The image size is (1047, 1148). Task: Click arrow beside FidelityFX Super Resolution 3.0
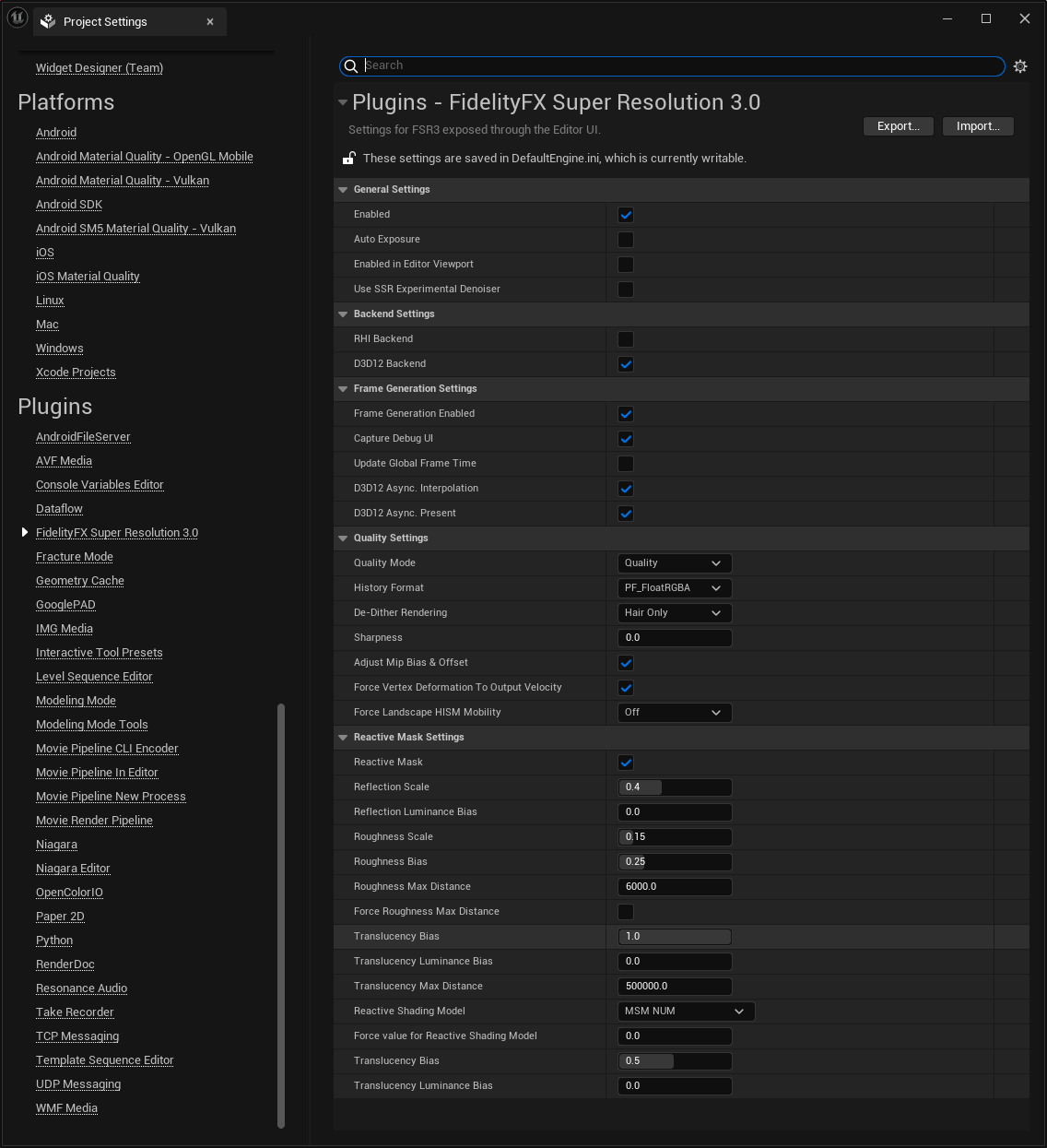click(x=25, y=533)
